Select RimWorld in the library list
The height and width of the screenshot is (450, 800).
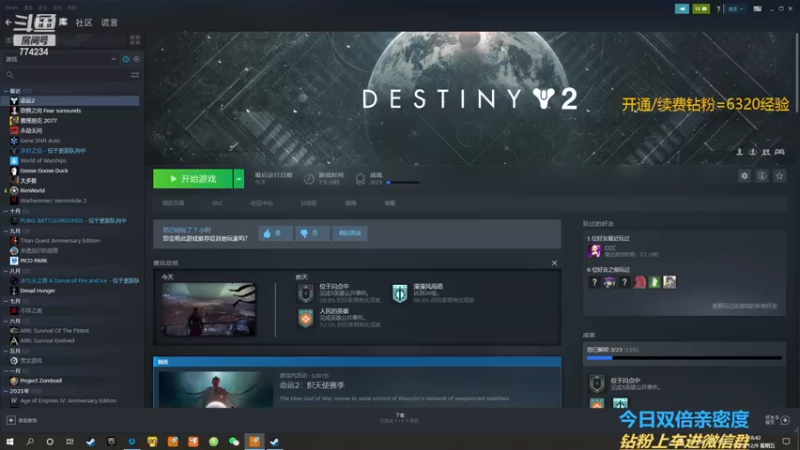pos(32,190)
